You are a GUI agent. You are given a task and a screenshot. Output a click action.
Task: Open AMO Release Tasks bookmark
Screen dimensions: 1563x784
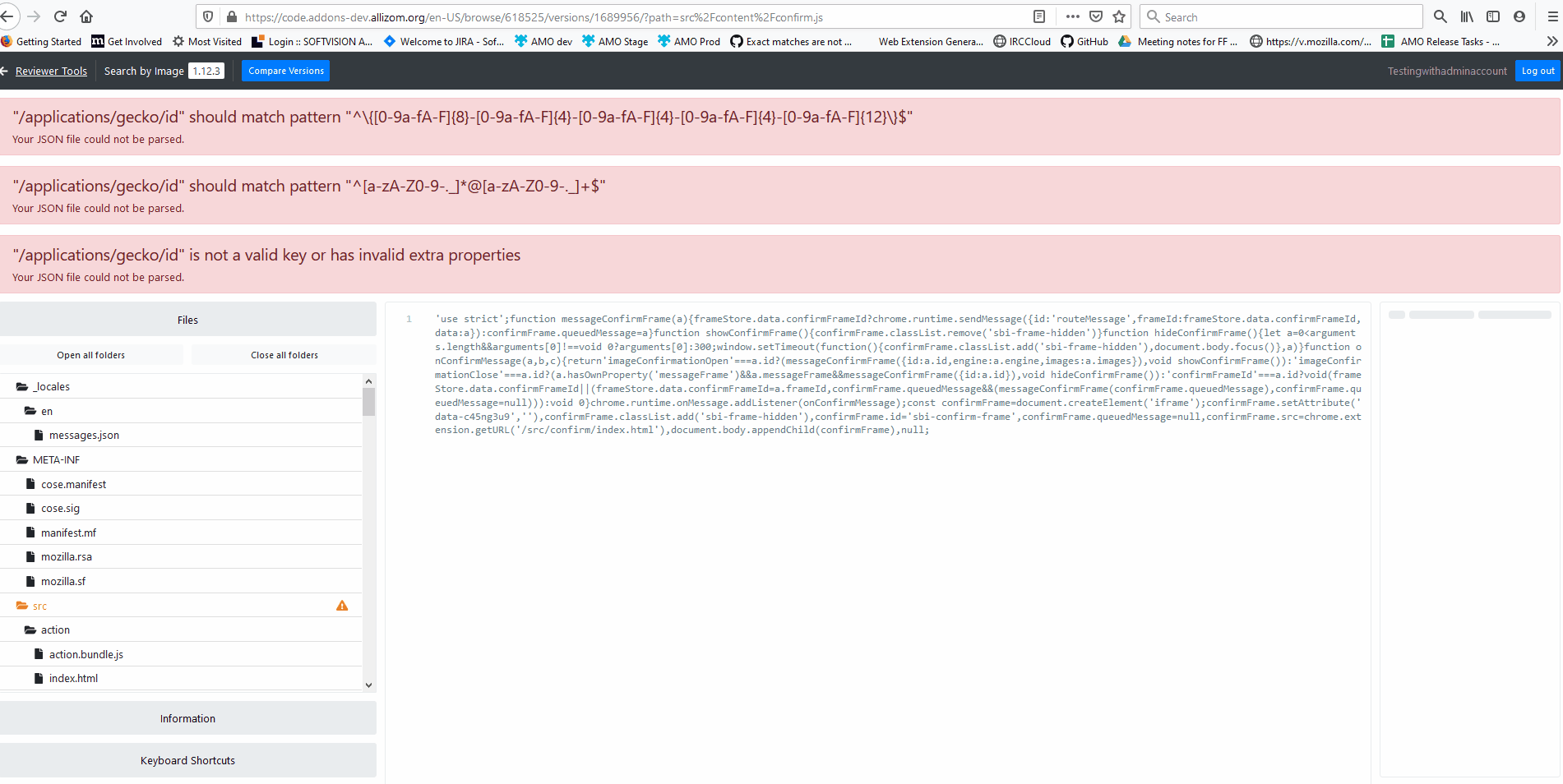coord(1440,41)
